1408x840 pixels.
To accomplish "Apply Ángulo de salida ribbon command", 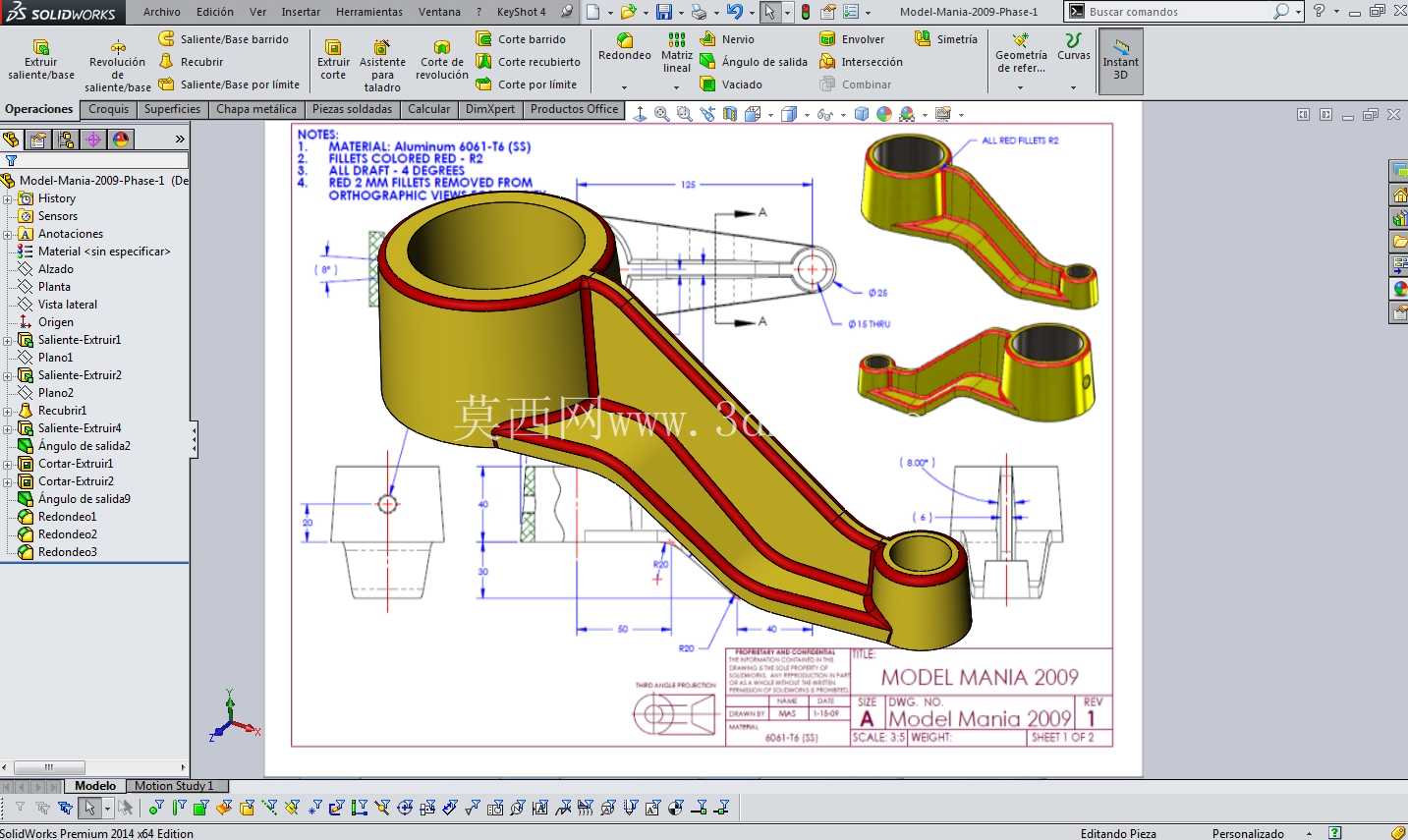I will [754, 62].
